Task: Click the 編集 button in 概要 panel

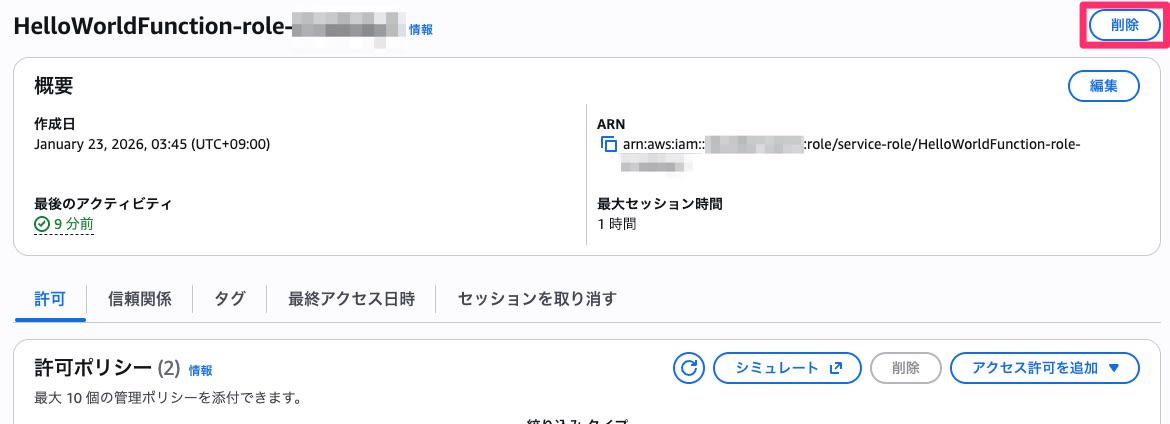Action: [x=1104, y=87]
